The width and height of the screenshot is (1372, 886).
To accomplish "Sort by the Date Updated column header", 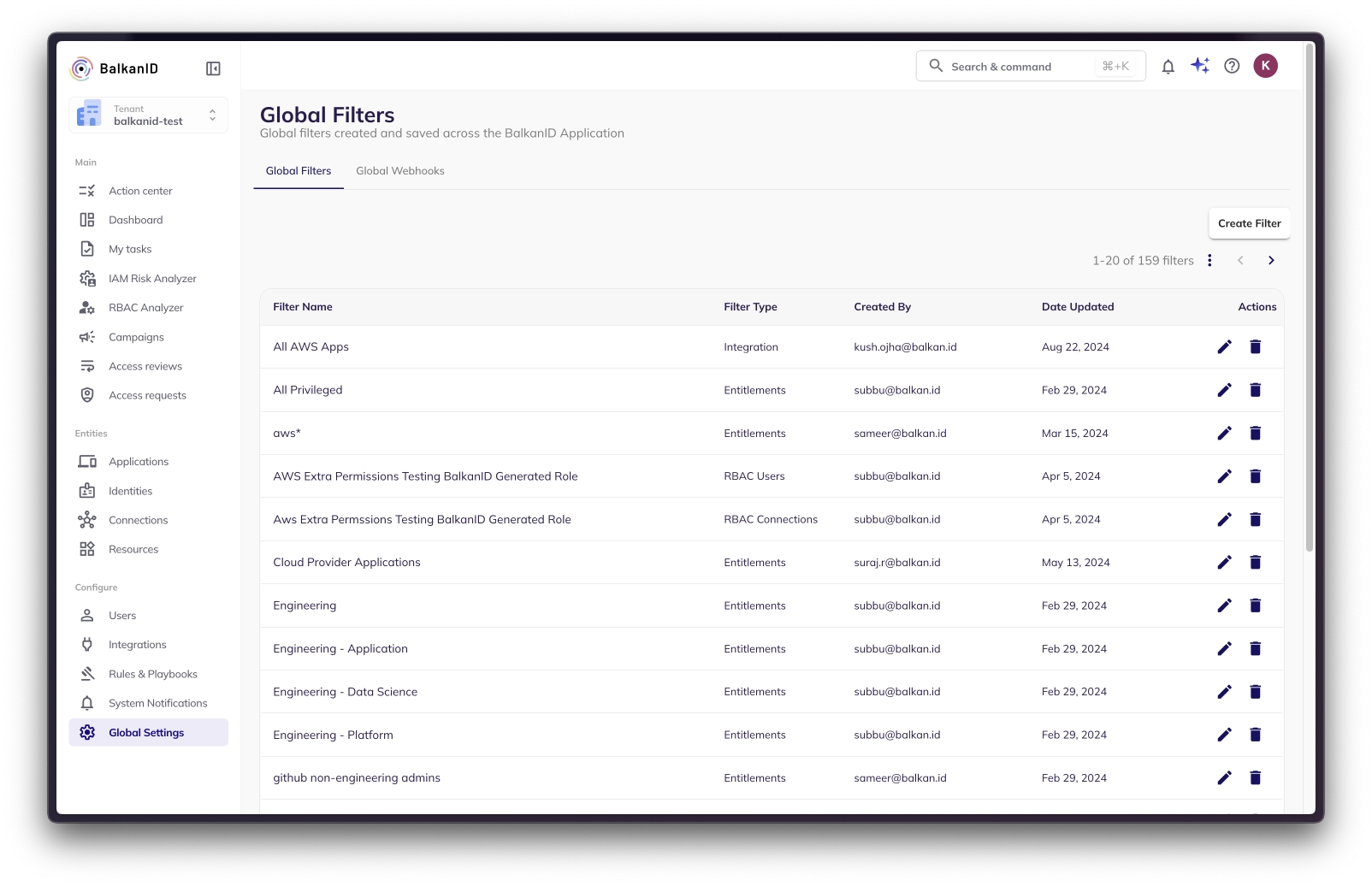I will click(1078, 307).
